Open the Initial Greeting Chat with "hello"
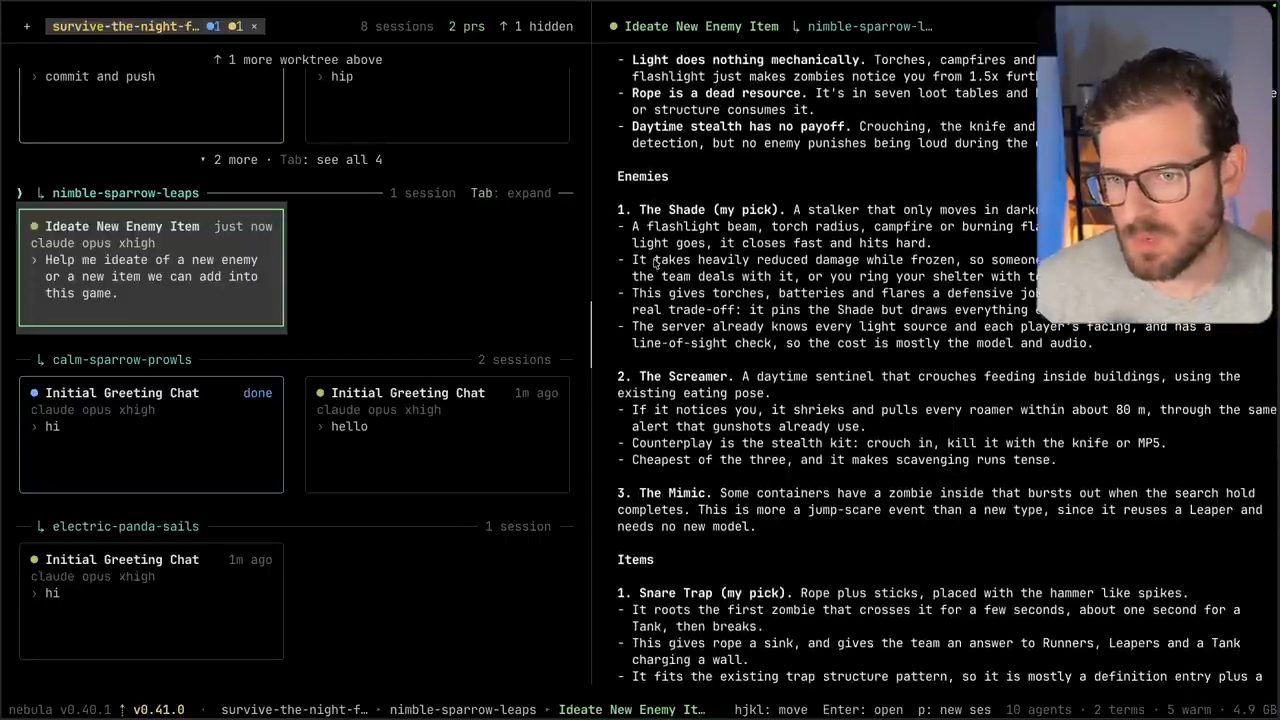 pos(437,435)
